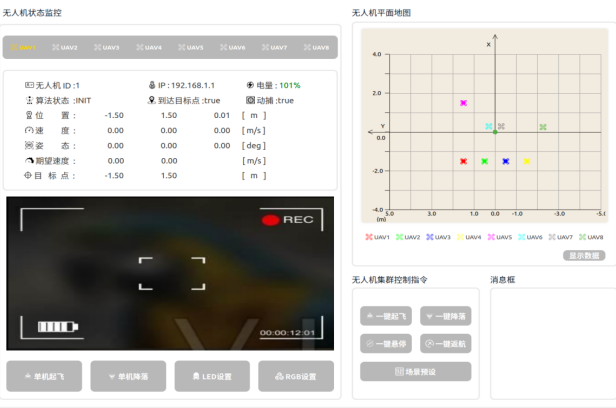Viewport: 616px width, 408px height.
Task: Click the 期望速度 gauge icon
Action: click(x=29, y=161)
